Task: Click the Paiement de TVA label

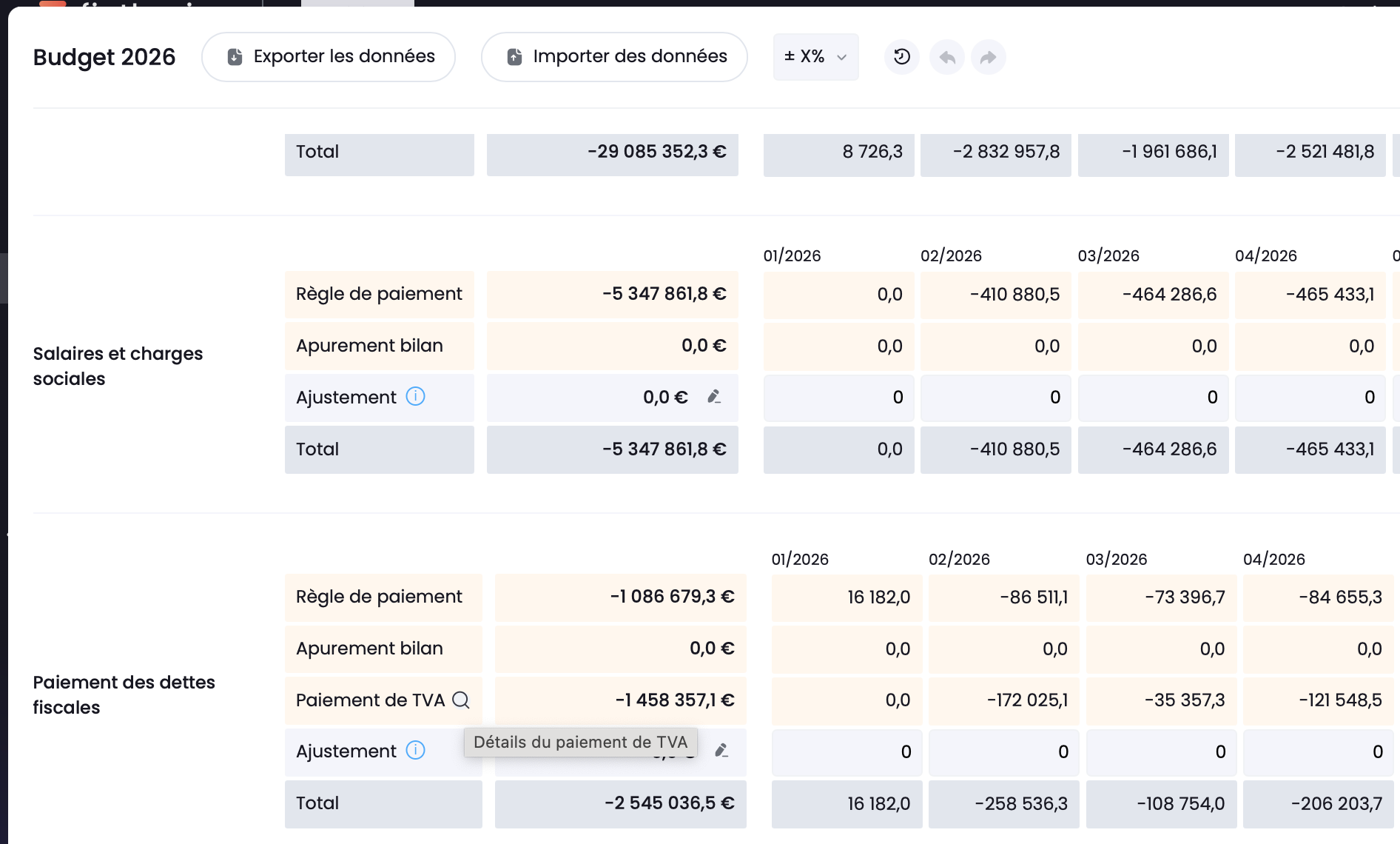Action: (370, 700)
